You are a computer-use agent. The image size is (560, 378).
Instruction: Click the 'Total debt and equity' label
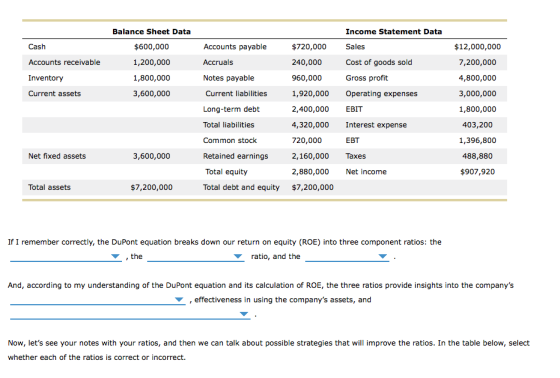coord(241,187)
